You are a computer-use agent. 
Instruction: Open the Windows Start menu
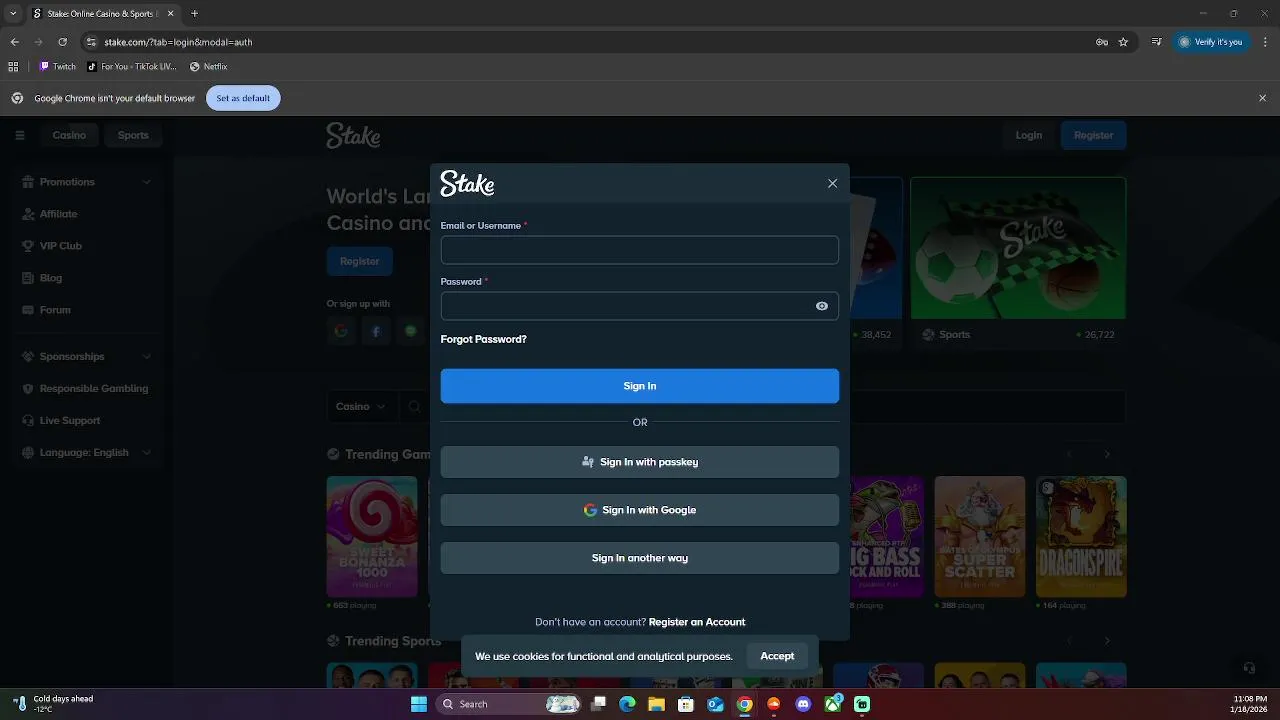click(x=419, y=704)
